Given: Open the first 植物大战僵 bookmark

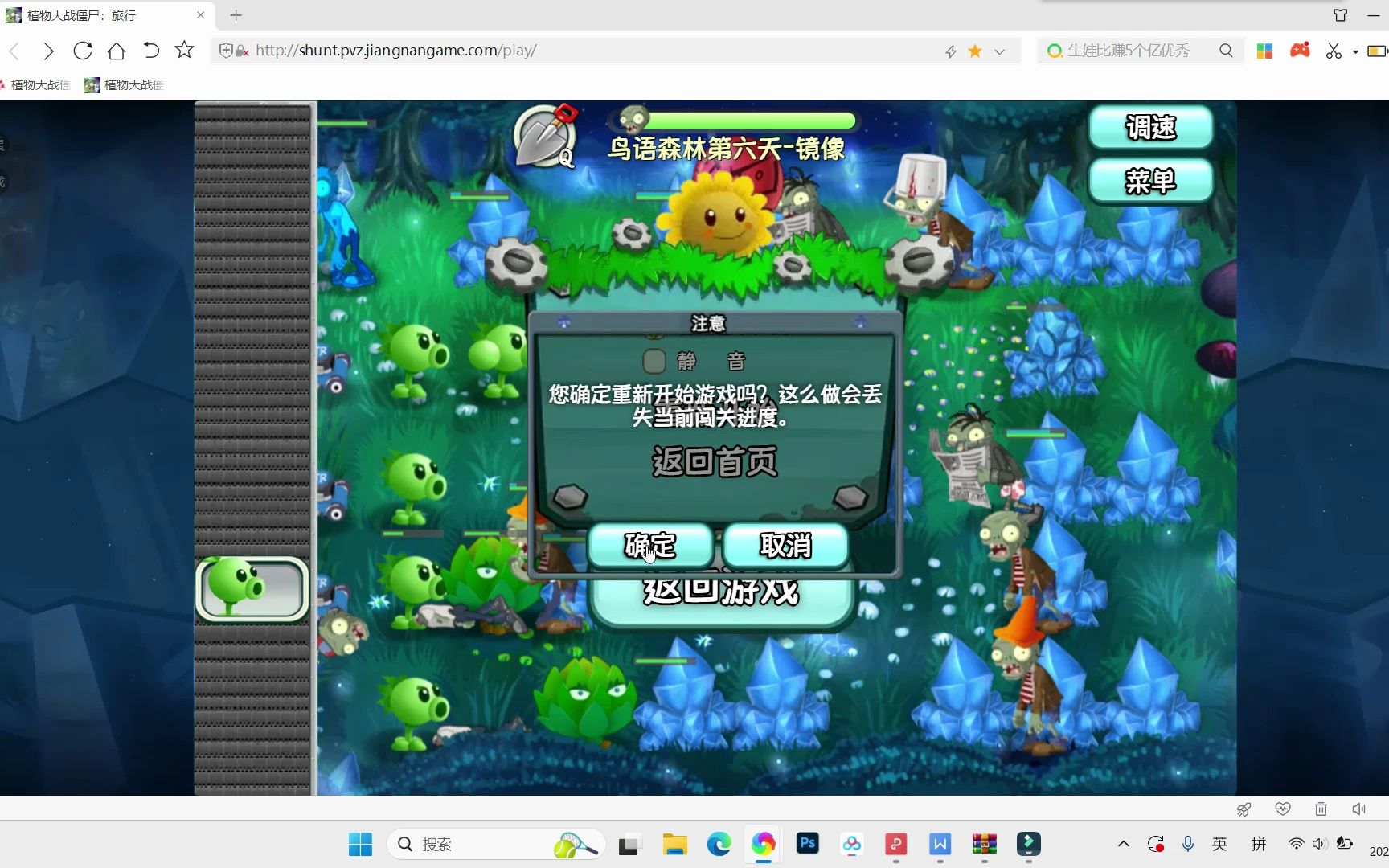Looking at the screenshot, I should (x=35, y=84).
